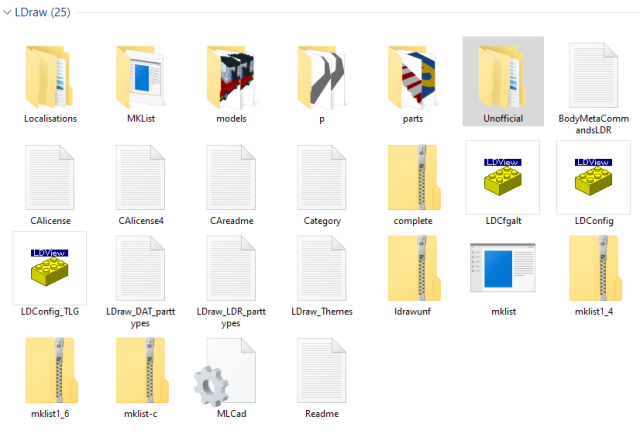Select the LDraw_Themes document icon
This screenshot has width=640, height=434.
[322, 268]
